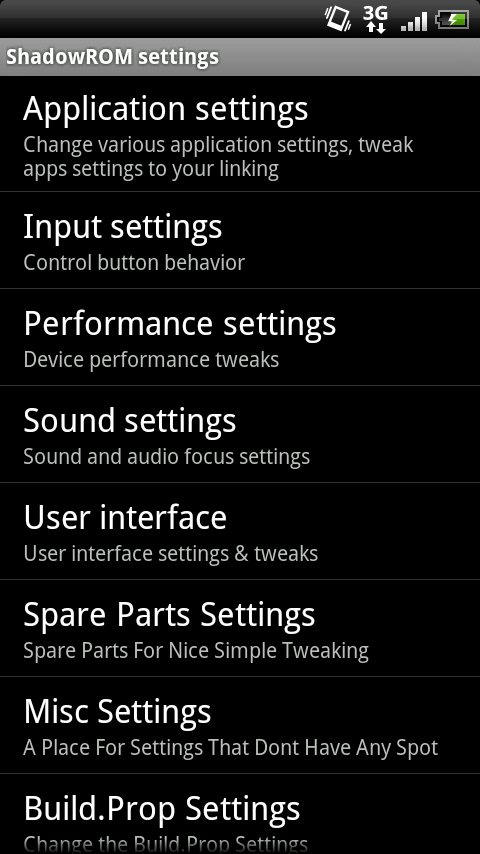Open Build.Prop Settings
This screenshot has width=480, height=854.
click(240, 814)
